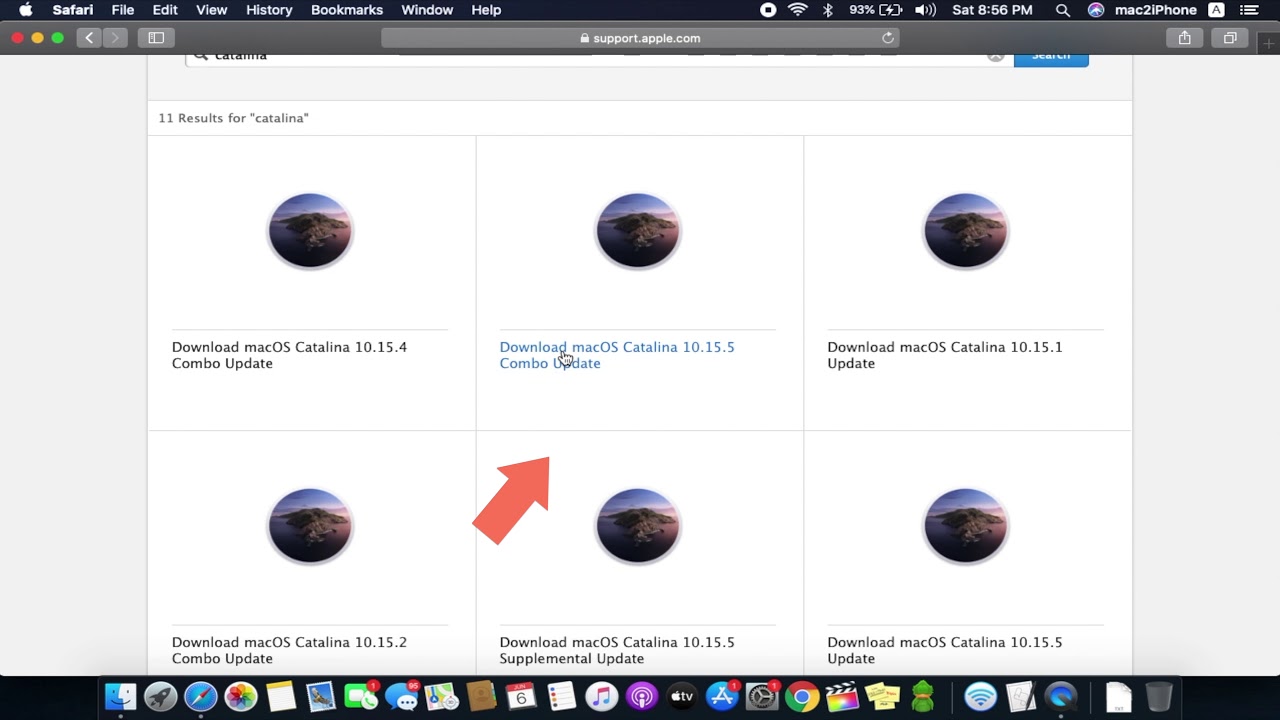Open Podcasts from the Dock

pyautogui.click(x=641, y=696)
